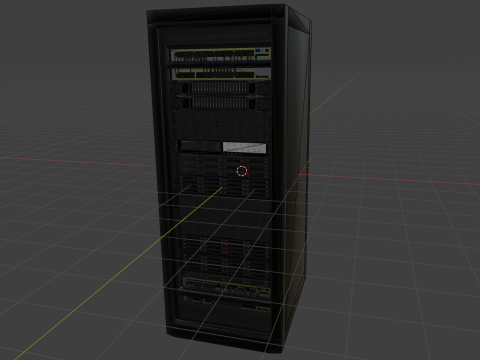Select the blank black panel above white label
The height and width of the screenshot is (360, 480).
pyautogui.click(x=221, y=126)
